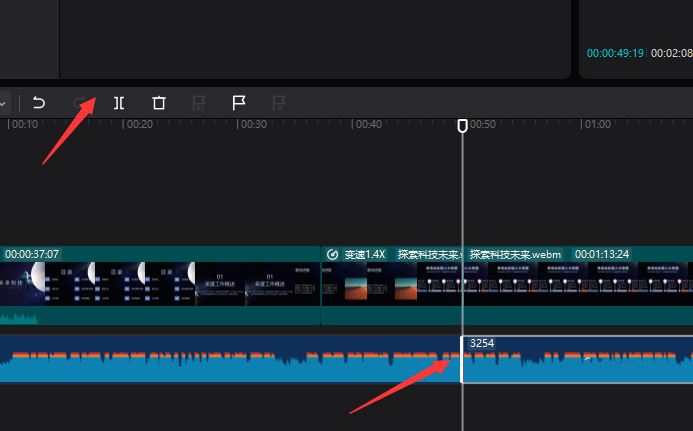Image resolution: width=693 pixels, height=431 pixels.
Task: Click the speed icon on 变速1.4X clip
Action: click(x=332, y=254)
